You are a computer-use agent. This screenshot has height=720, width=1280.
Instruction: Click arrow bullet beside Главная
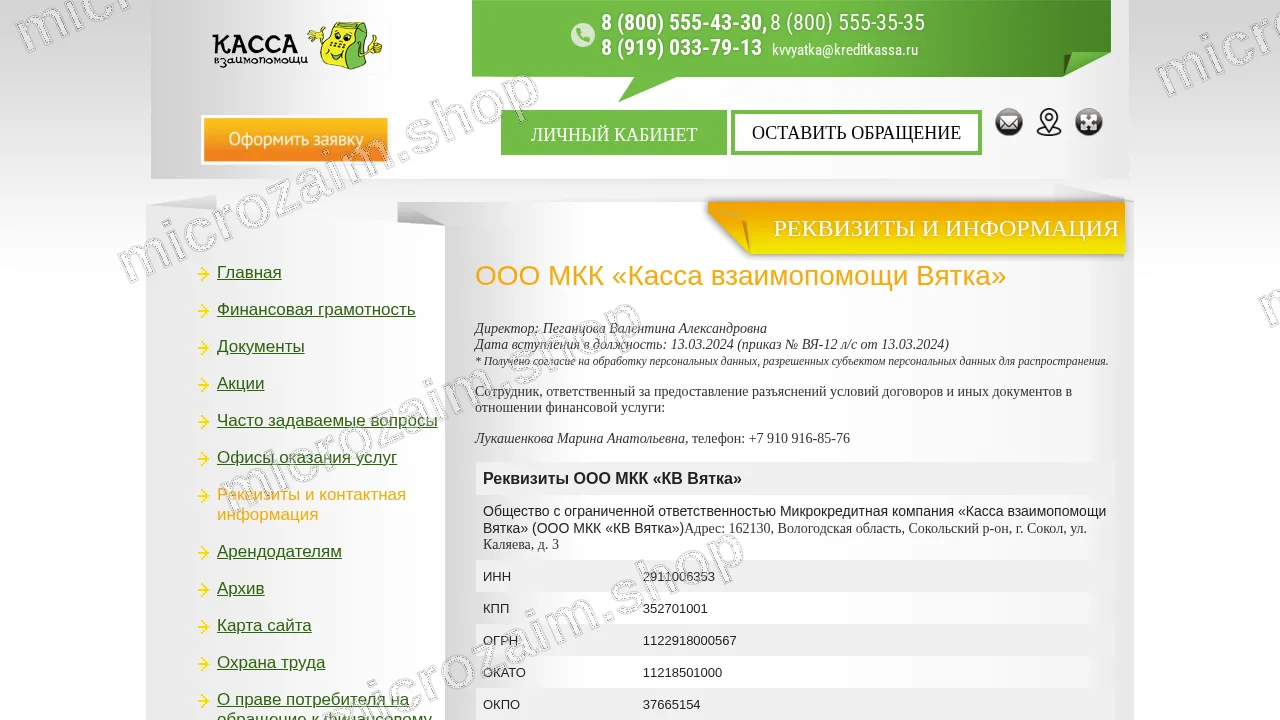204,274
